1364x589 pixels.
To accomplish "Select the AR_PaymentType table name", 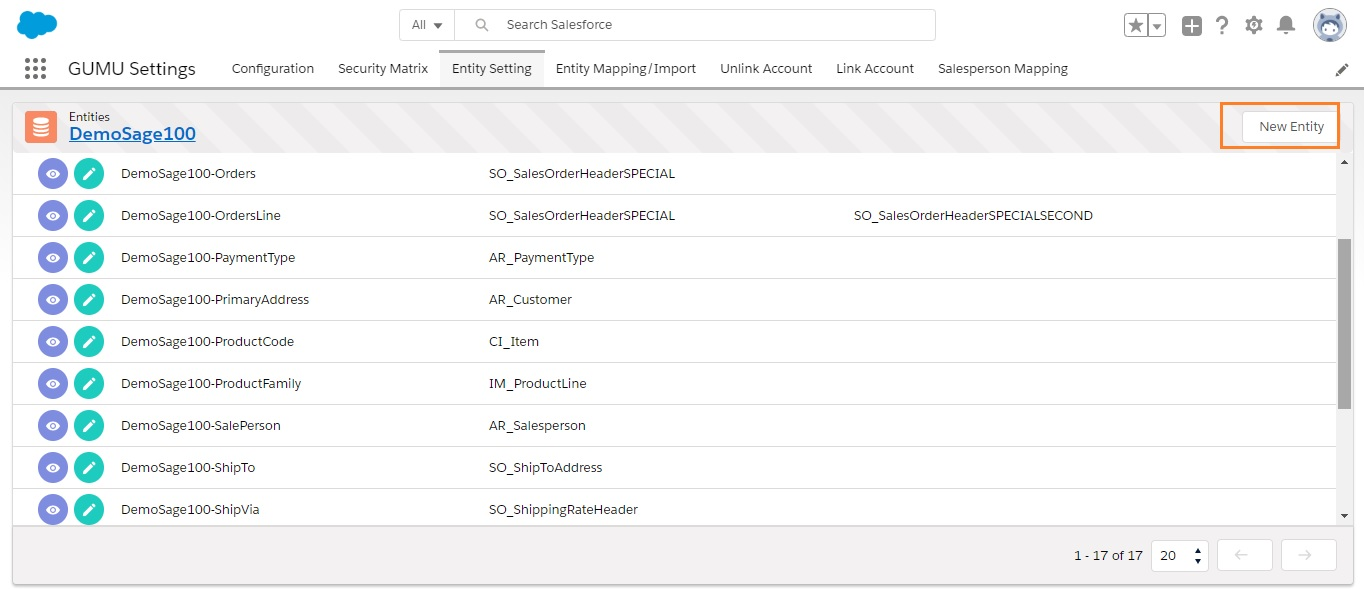I will coord(541,258).
